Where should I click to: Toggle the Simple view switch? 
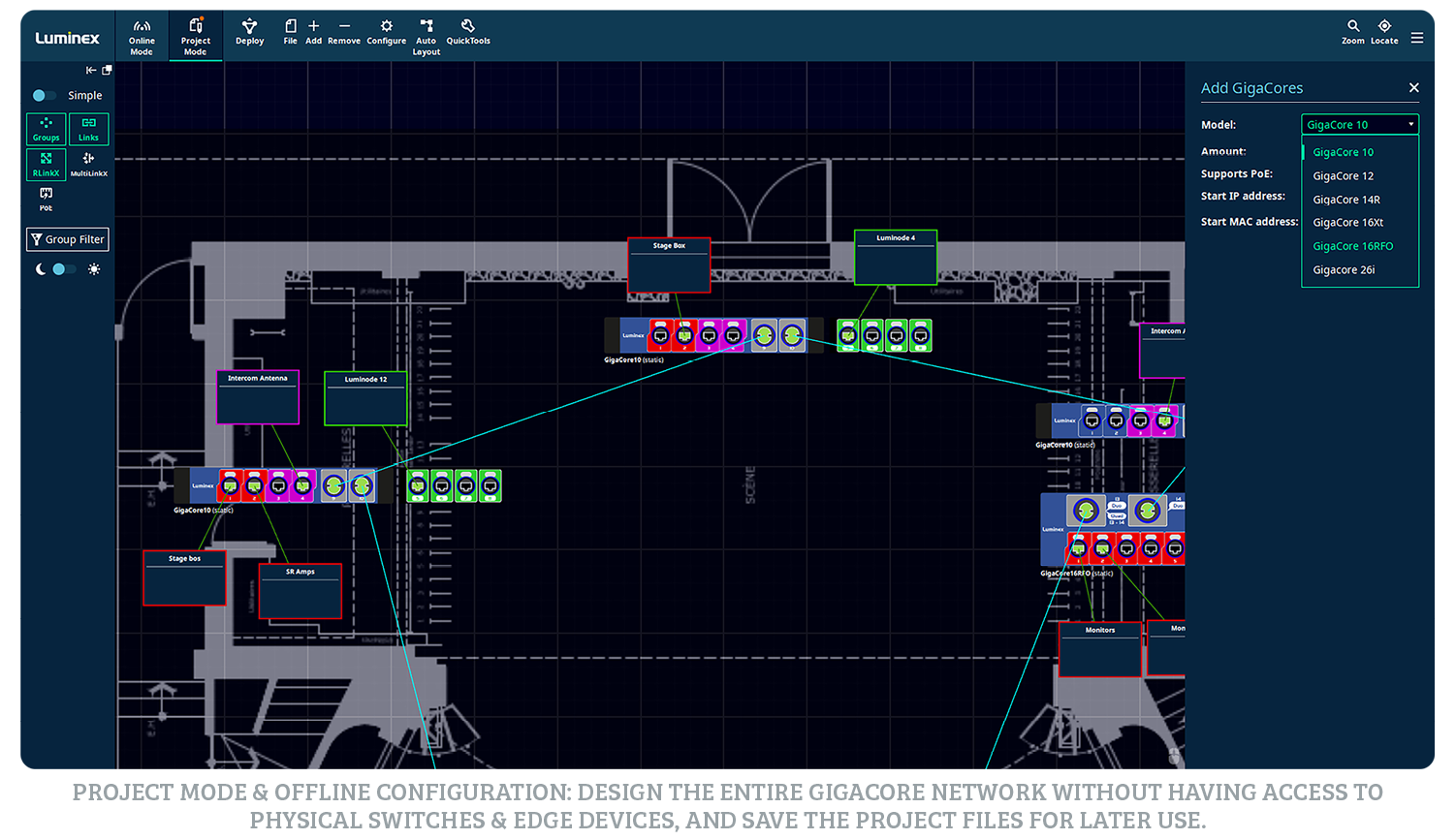pos(45,96)
